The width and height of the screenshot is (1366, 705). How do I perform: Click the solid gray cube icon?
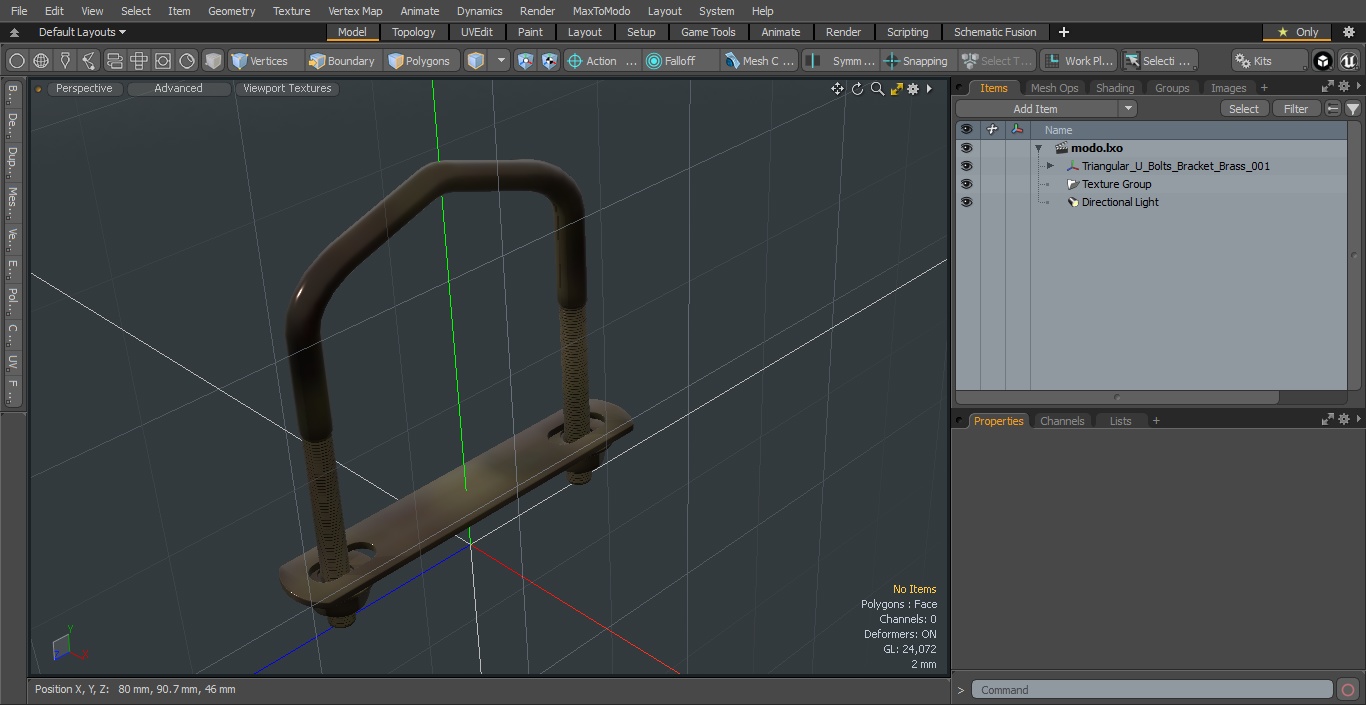[x=212, y=61]
